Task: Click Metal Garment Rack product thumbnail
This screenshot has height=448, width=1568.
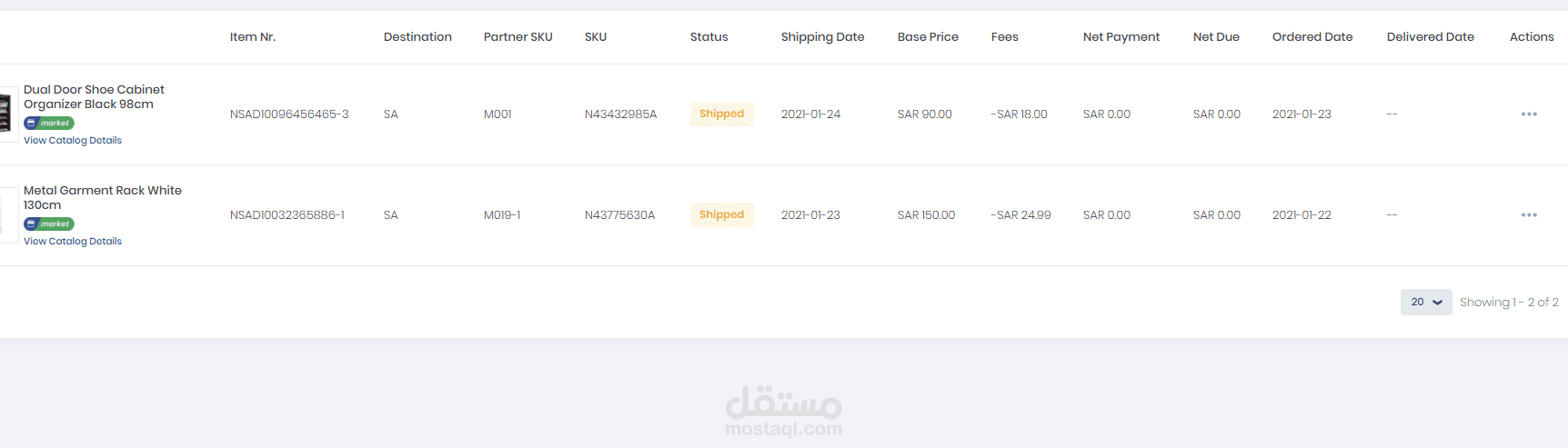Action: pos(7,215)
